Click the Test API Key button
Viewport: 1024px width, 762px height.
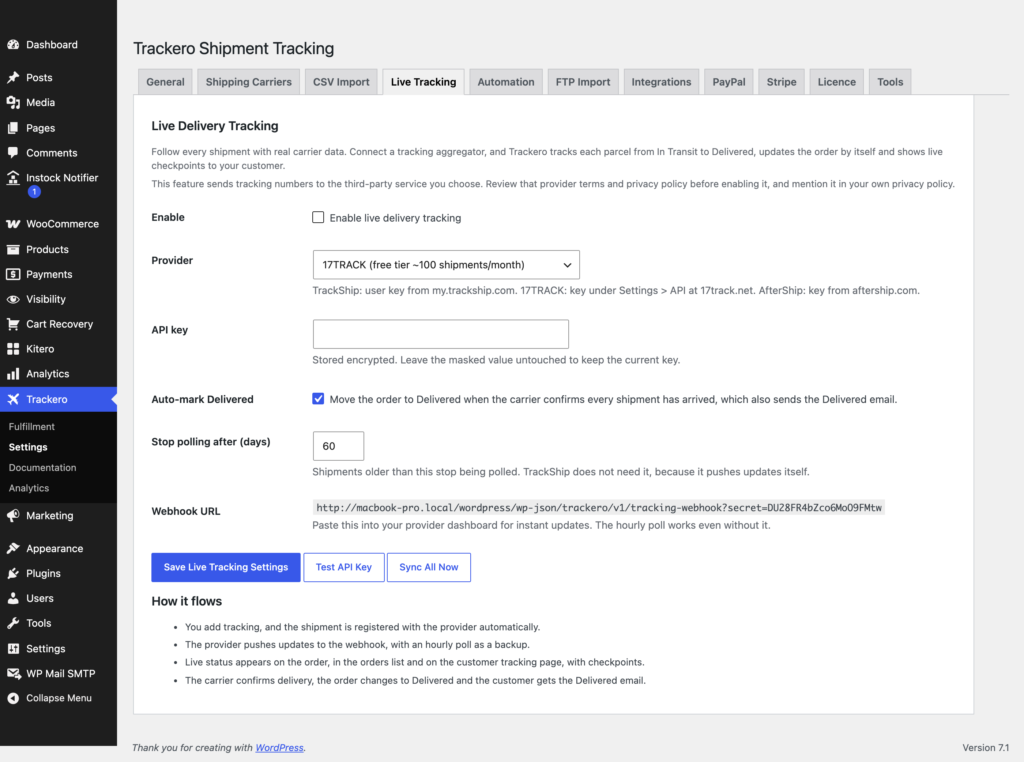click(x=344, y=567)
